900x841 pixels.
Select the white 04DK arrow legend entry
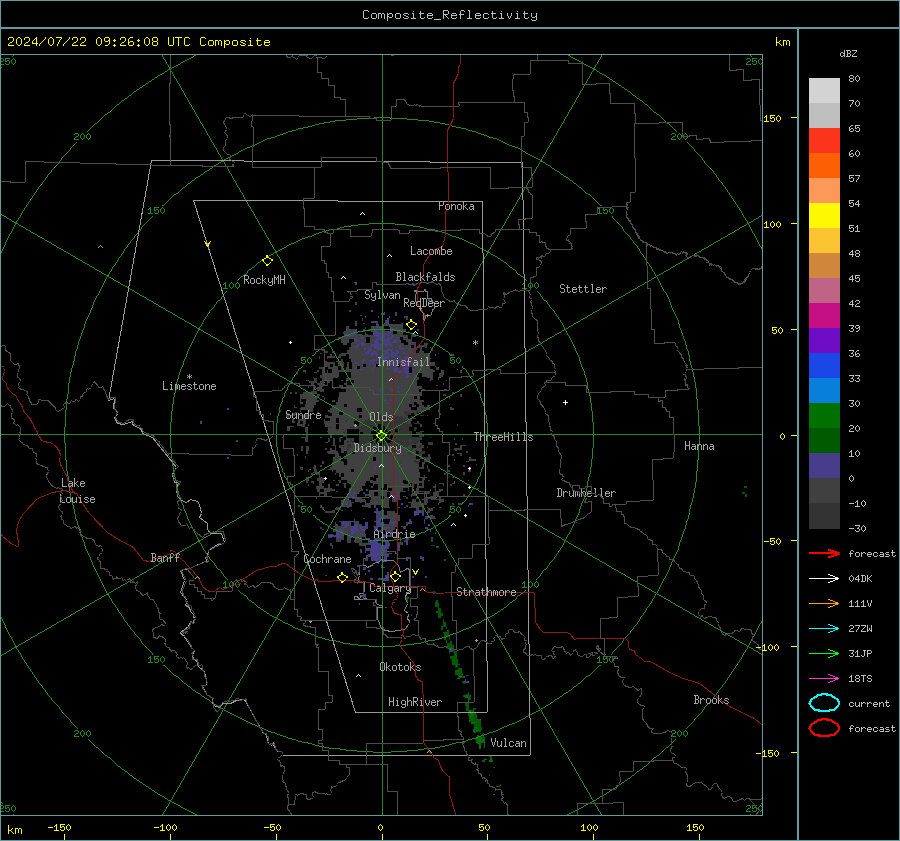click(x=824, y=578)
